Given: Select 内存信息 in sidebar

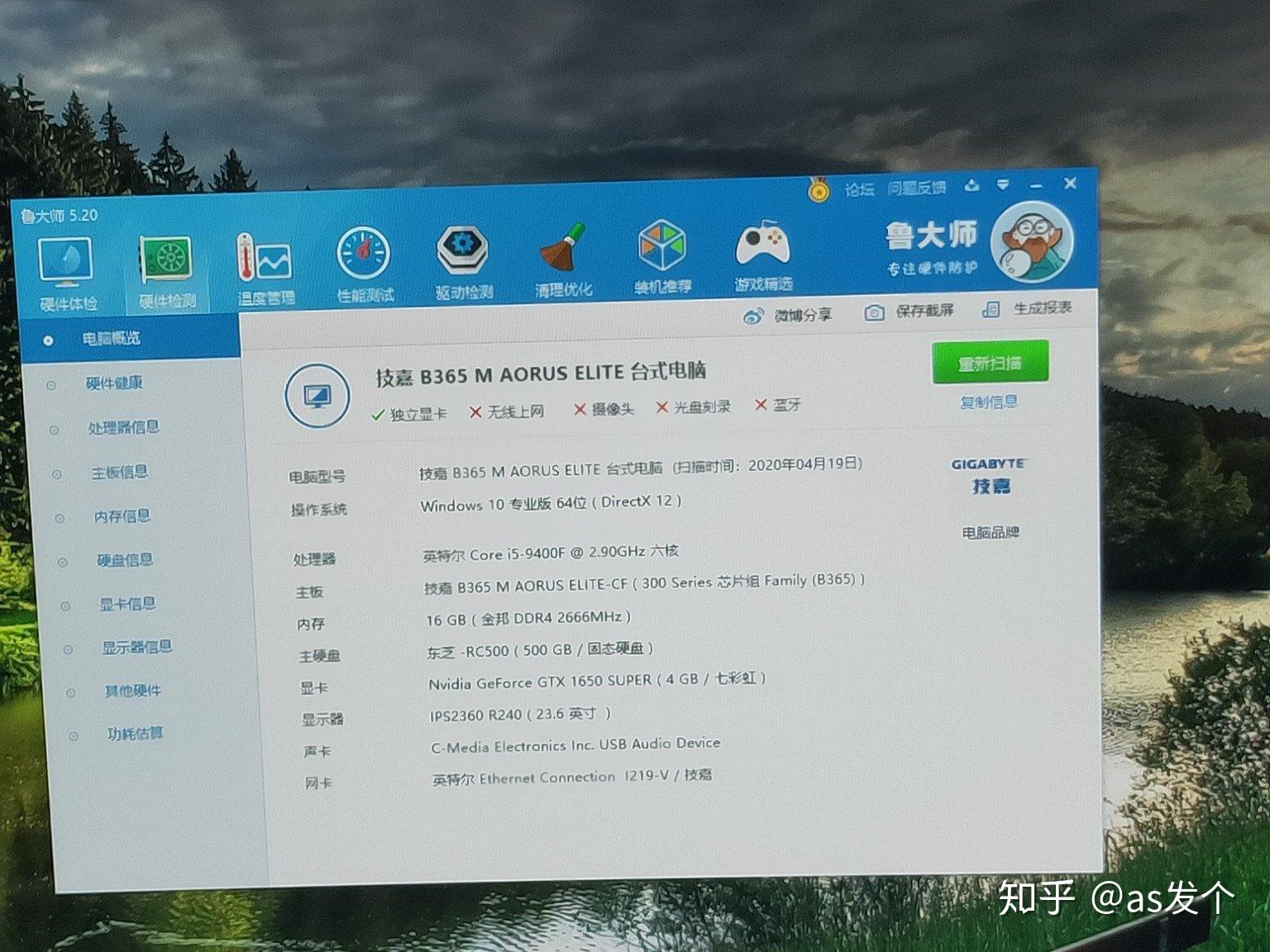Looking at the screenshot, I should click(122, 516).
